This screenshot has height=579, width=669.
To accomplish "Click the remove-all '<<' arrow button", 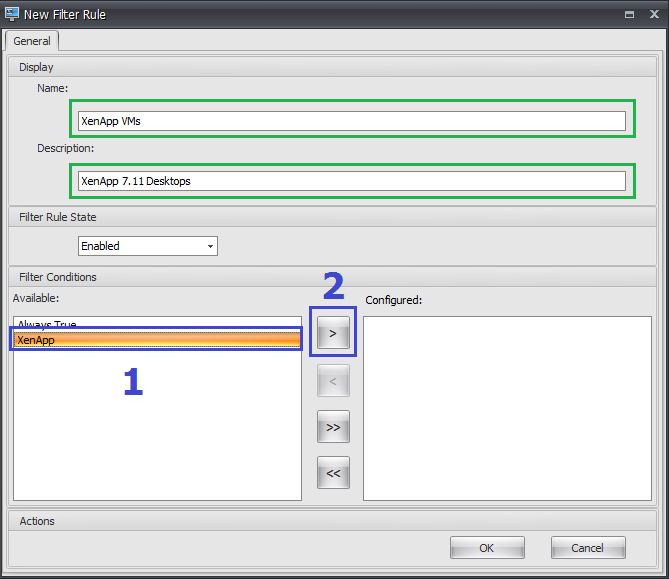I will (333, 473).
